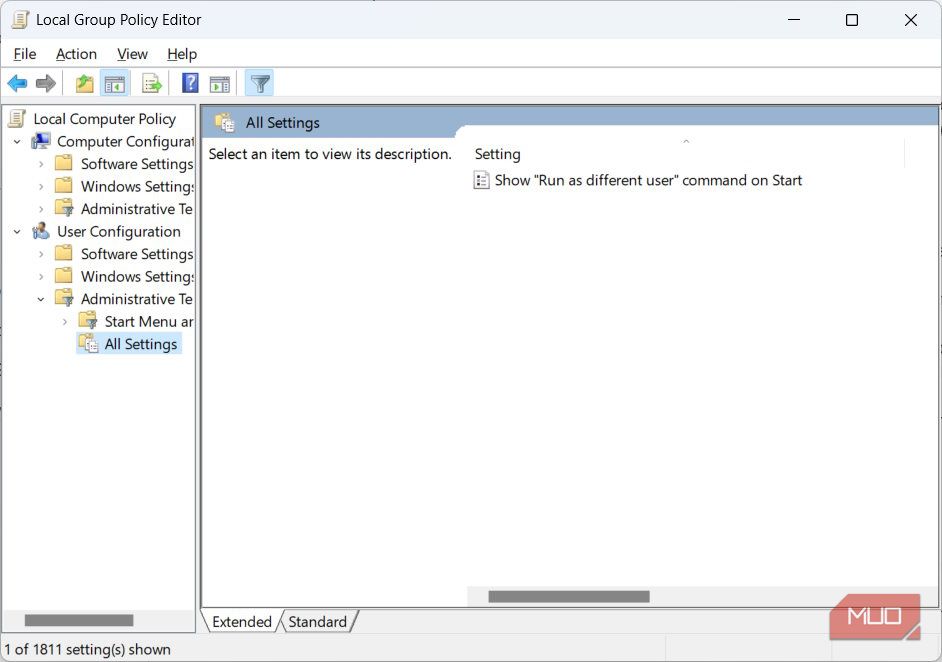Select the User Configuration label in the tree
942x662 pixels.
click(x=119, y=231)
